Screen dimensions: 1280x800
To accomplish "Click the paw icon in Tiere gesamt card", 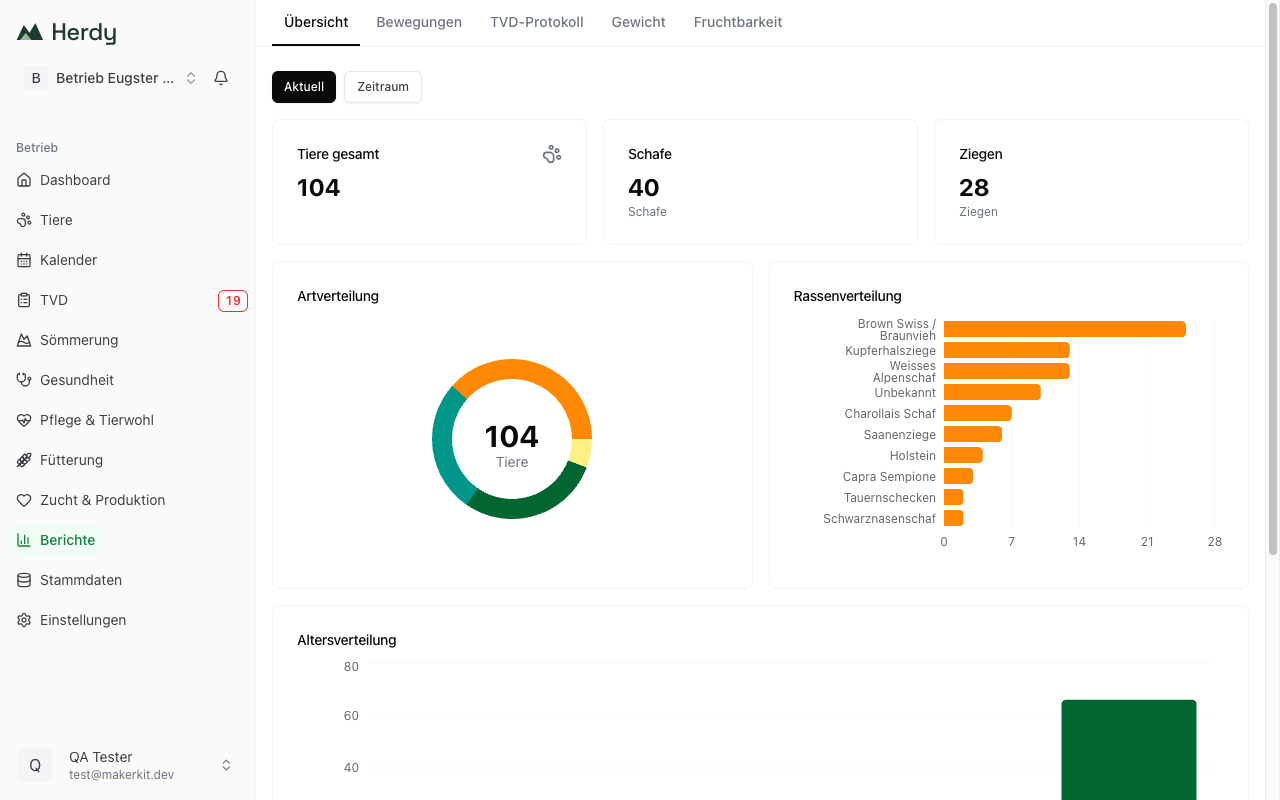I will click(552, 154).
